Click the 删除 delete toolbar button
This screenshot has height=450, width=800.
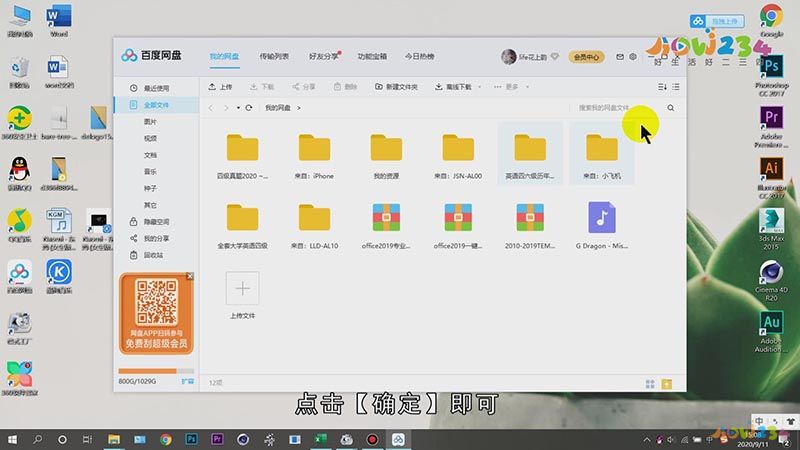point(345,87)
